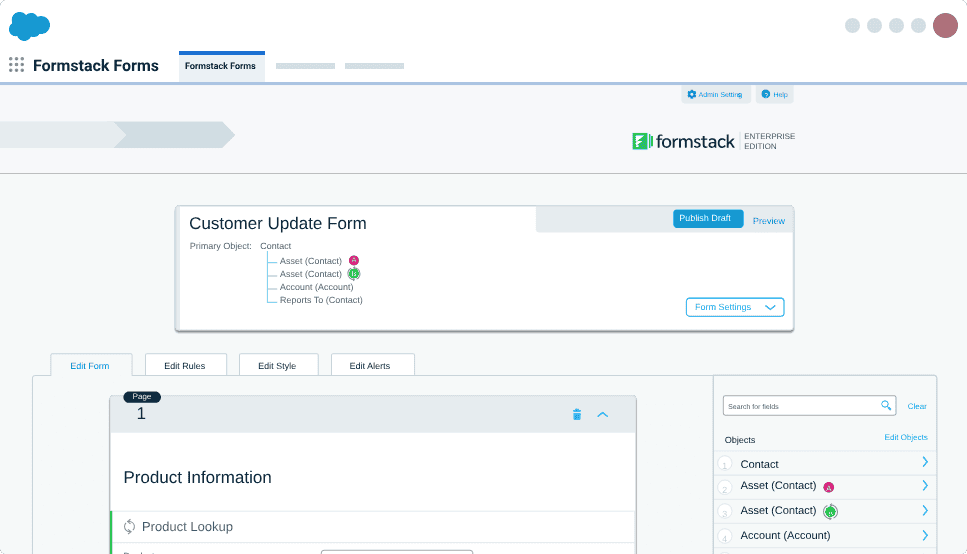Click the Formstack logo

683,141
